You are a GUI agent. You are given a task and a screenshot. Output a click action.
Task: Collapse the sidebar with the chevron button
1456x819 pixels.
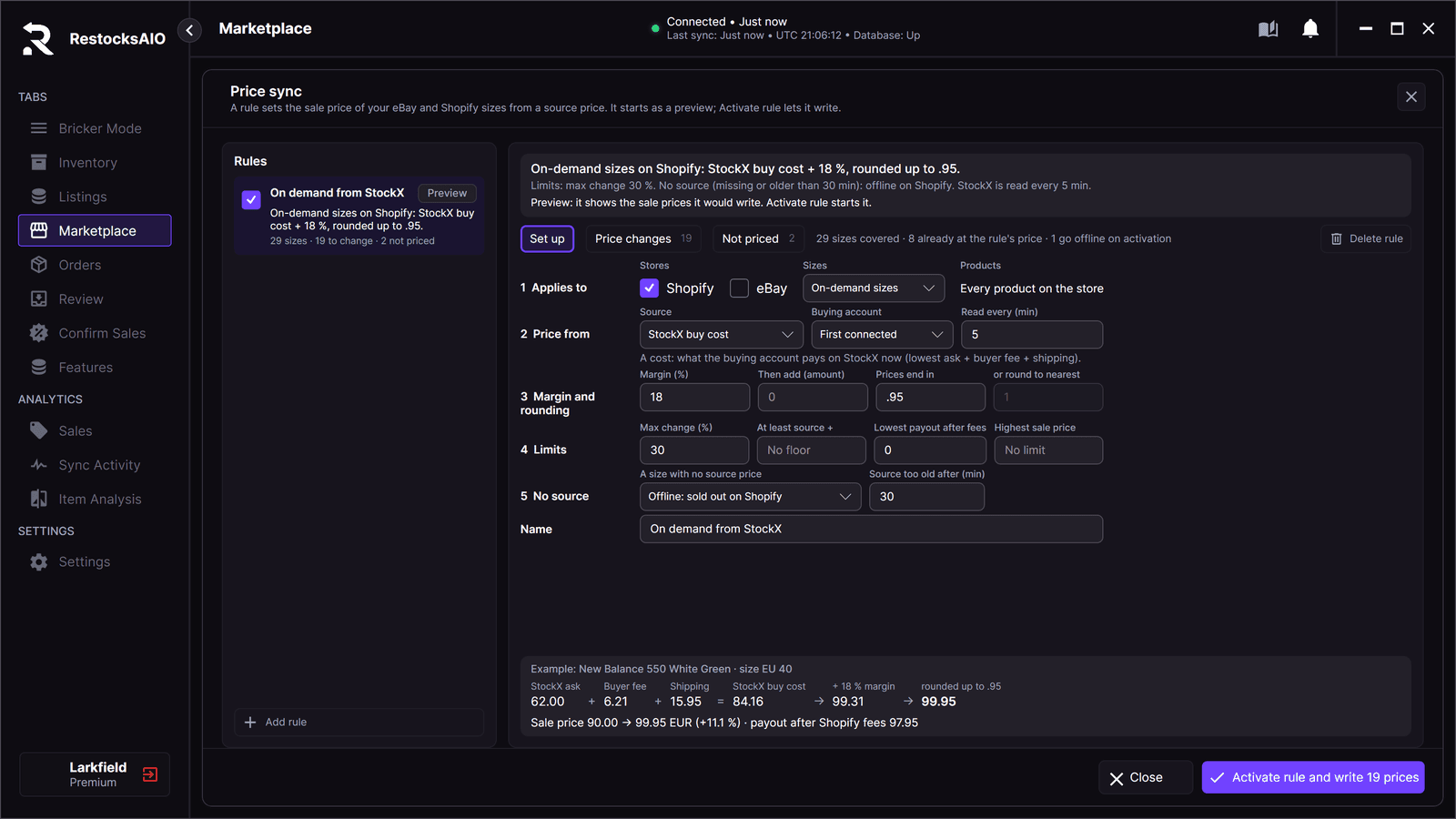189,30
